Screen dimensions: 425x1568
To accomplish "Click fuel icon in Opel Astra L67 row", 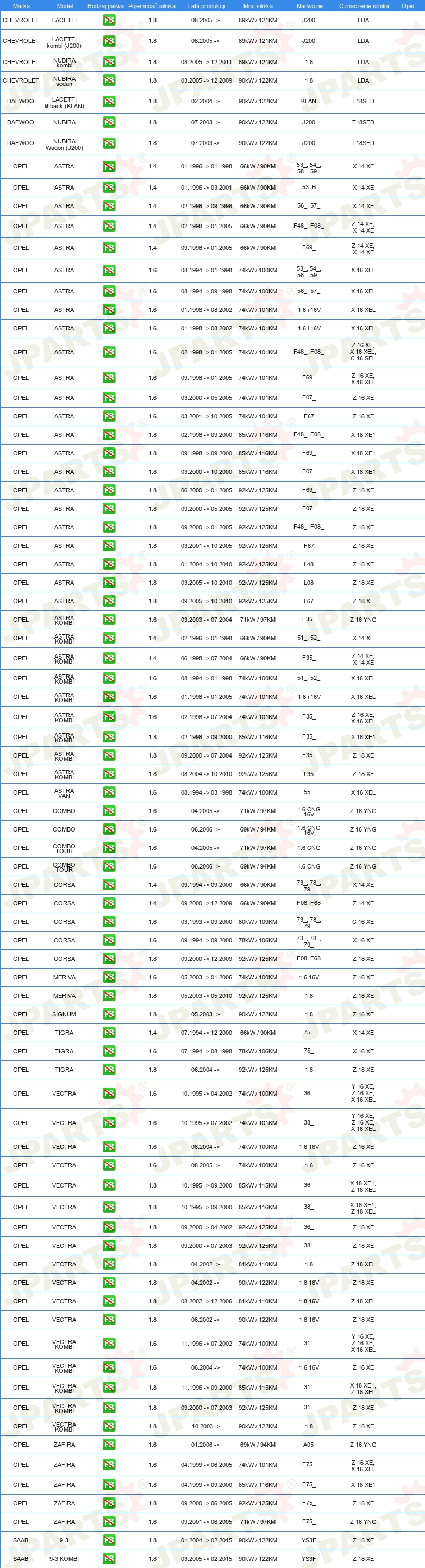I will pyautogui.click(x=109, y=601).
